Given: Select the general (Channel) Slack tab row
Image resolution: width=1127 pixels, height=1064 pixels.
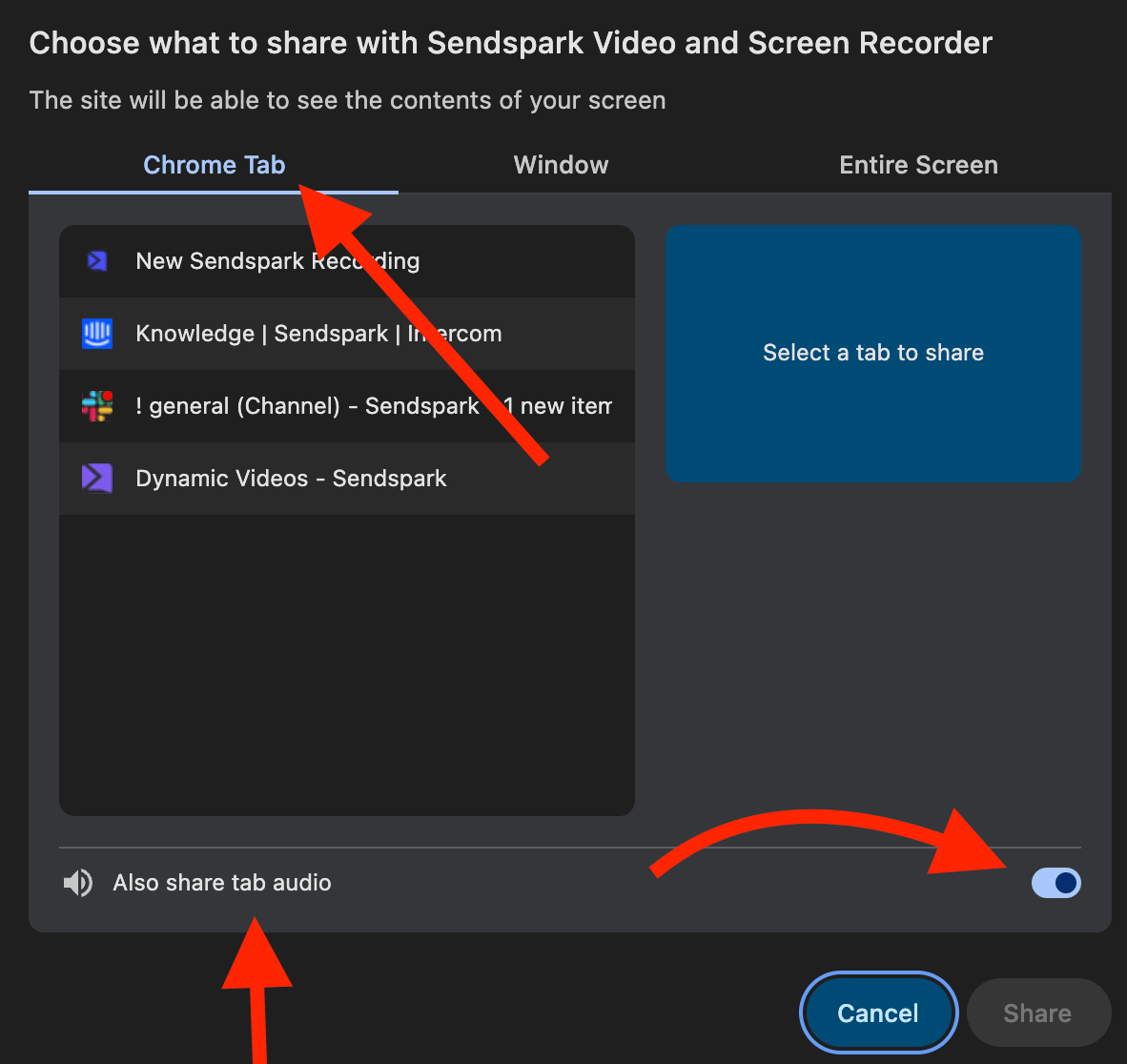Looking at the screenshot, I should click(x=346, y=406).
